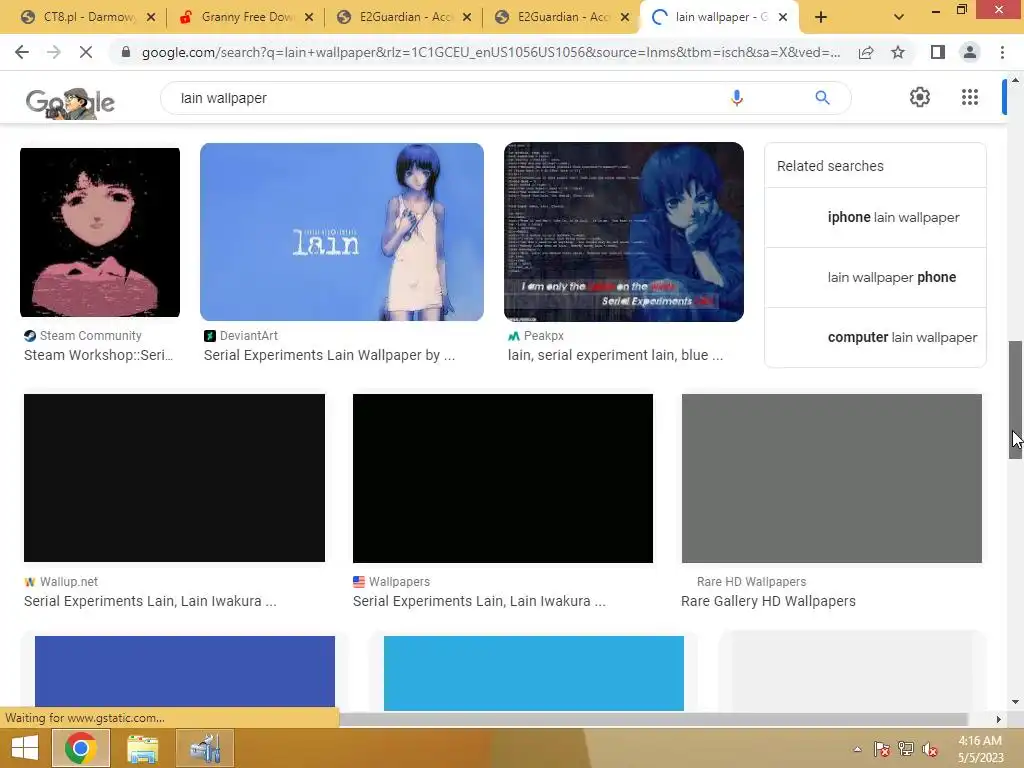The image size is (1024, 768).
Task: Open Action Center flag icon
Action: tap(882, 749)
